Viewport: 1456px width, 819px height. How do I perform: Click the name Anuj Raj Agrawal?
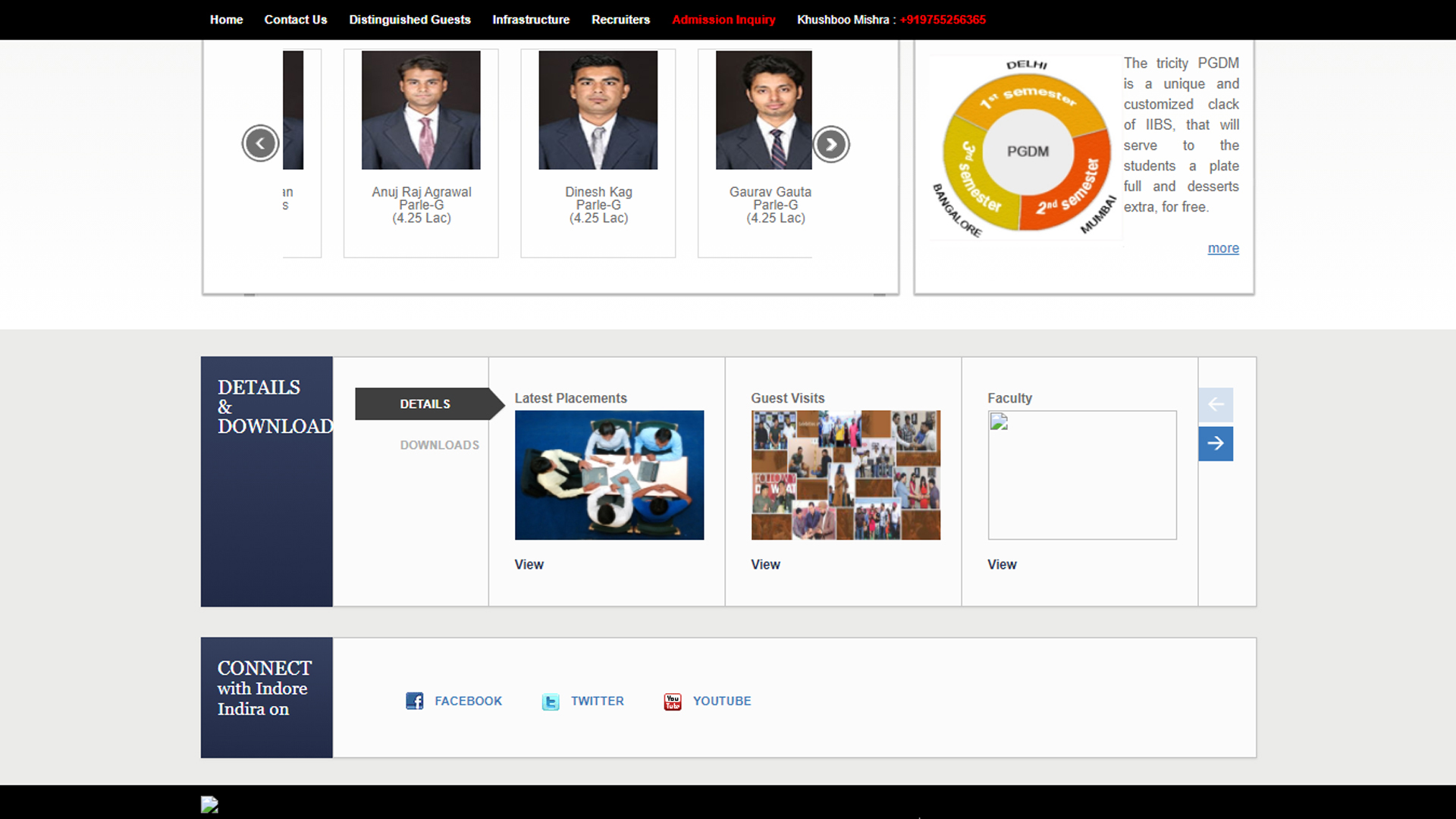click(422, 192)
